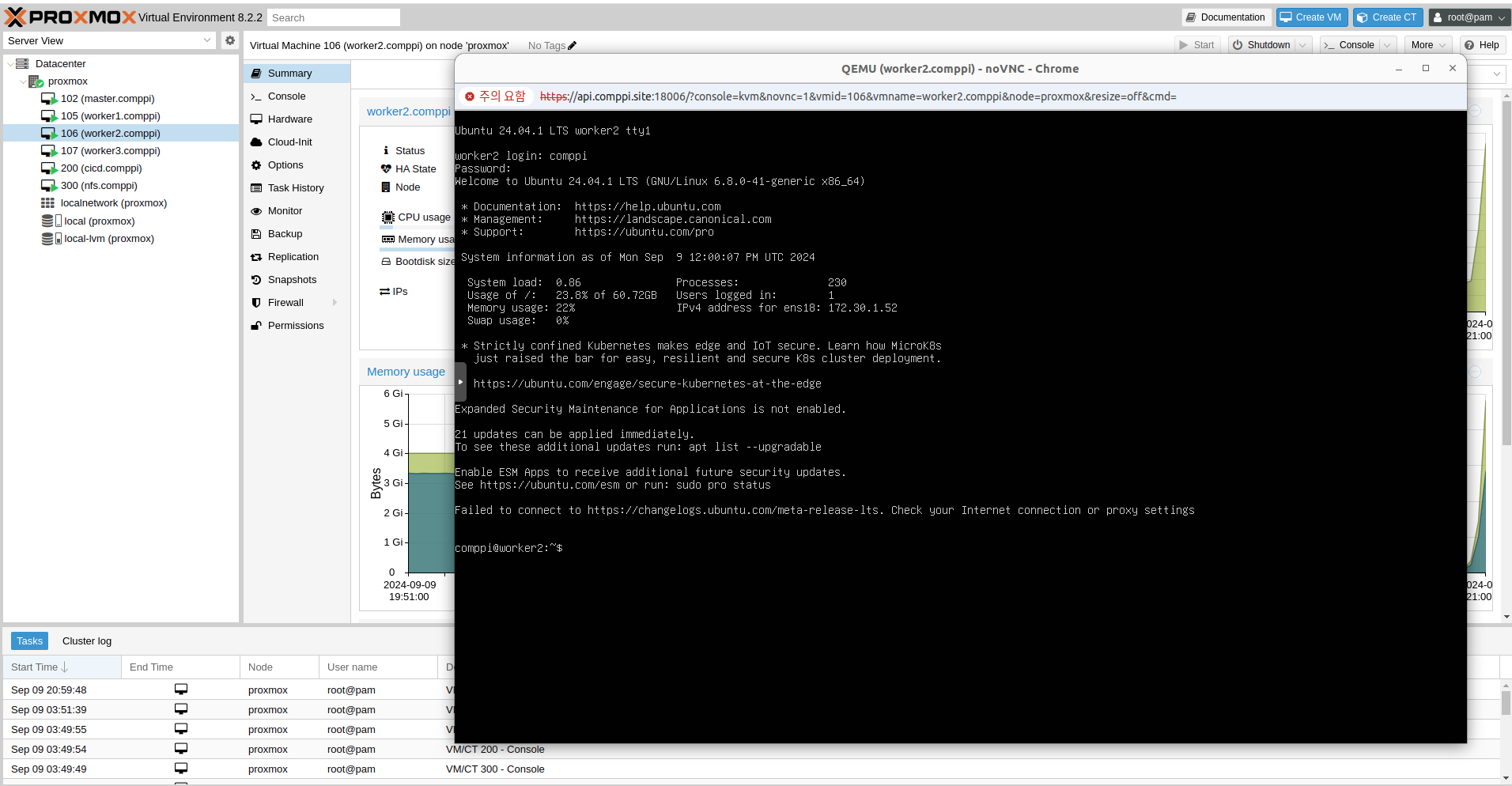Click Memory usage panel title
Viewport: 1512px width, 786px height.
tap(406, 372)
